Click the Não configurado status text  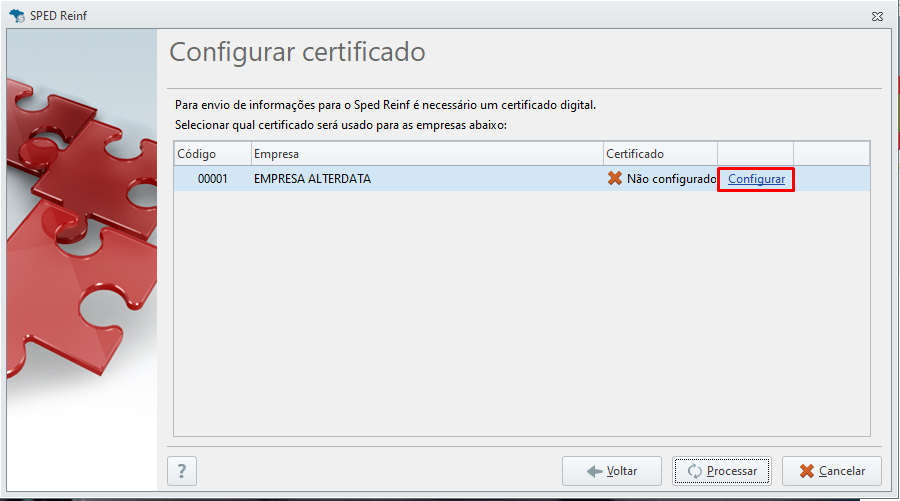[x=672, y=179]
